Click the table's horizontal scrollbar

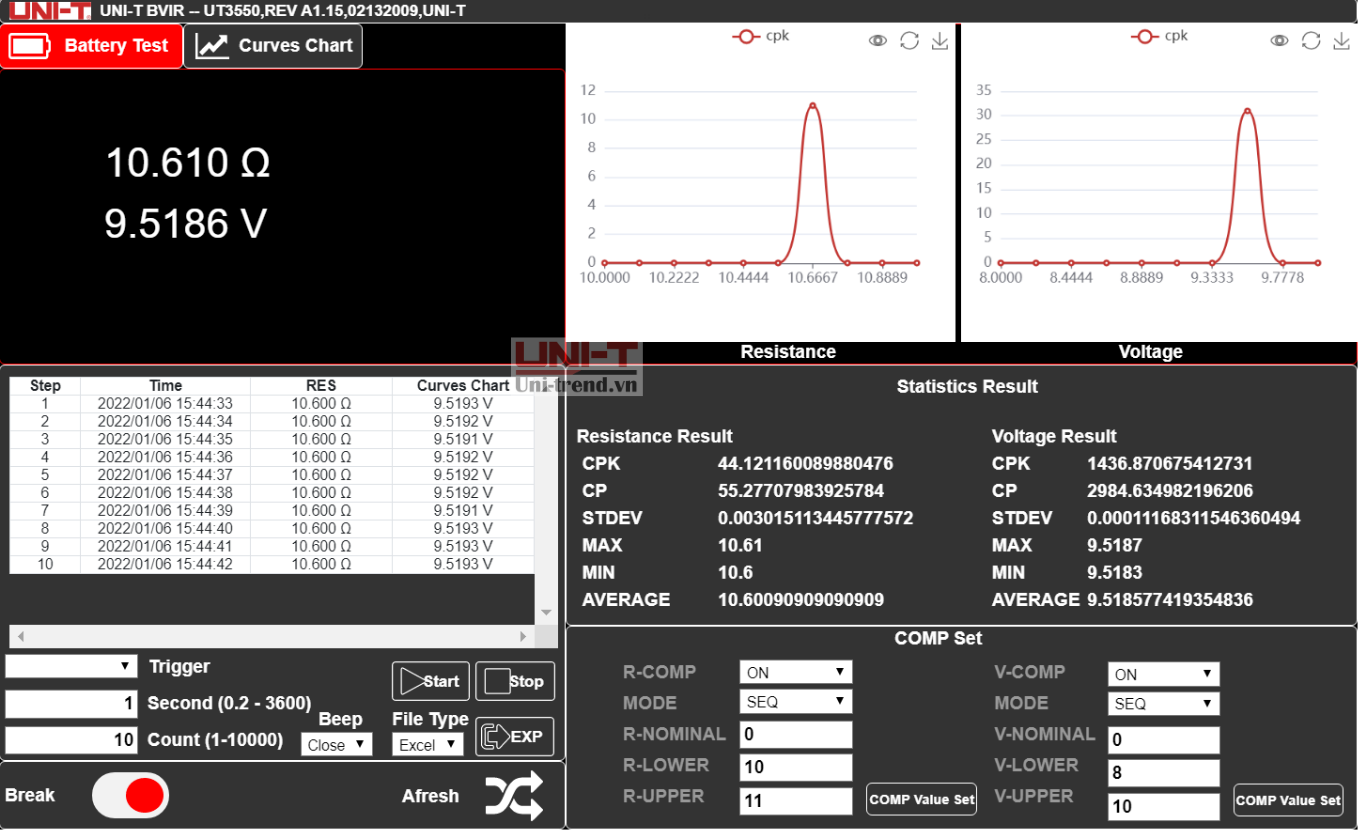click(271, 636)
